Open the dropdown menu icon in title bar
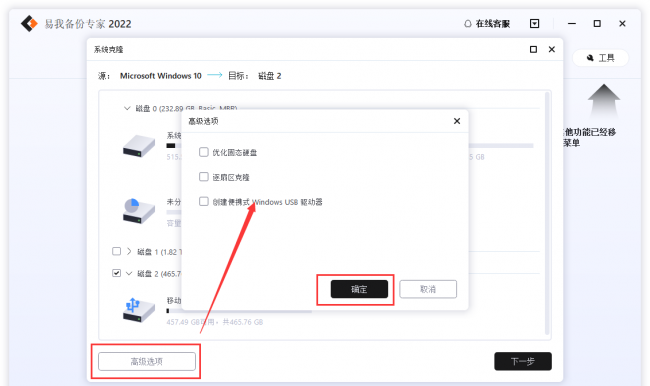Screen dimensions: 650x386 (x=535, y=24)
